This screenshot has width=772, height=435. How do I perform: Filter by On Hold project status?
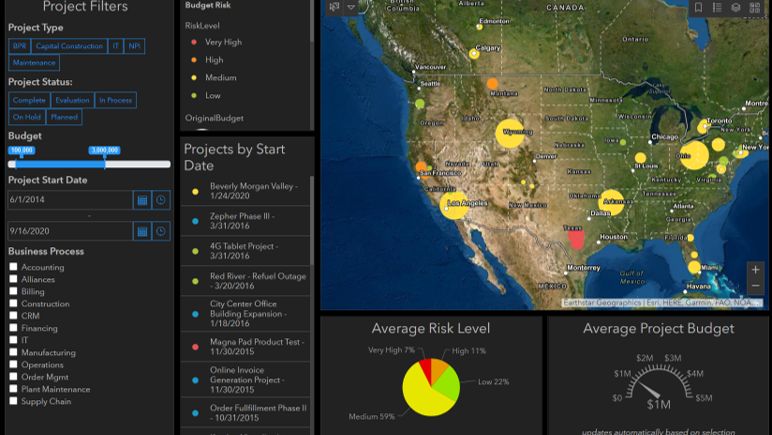(27, 117)
